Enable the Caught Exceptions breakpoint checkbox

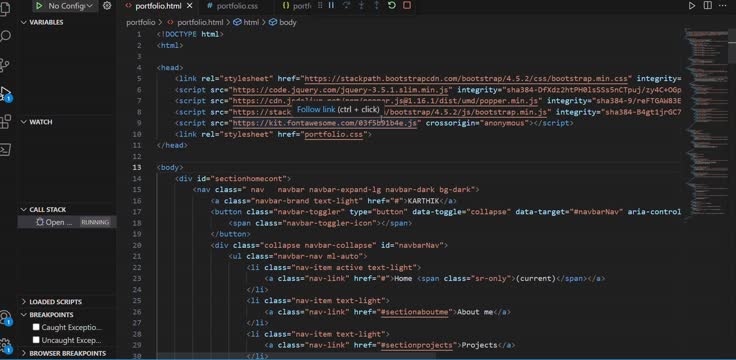click(x=36, y=327)
